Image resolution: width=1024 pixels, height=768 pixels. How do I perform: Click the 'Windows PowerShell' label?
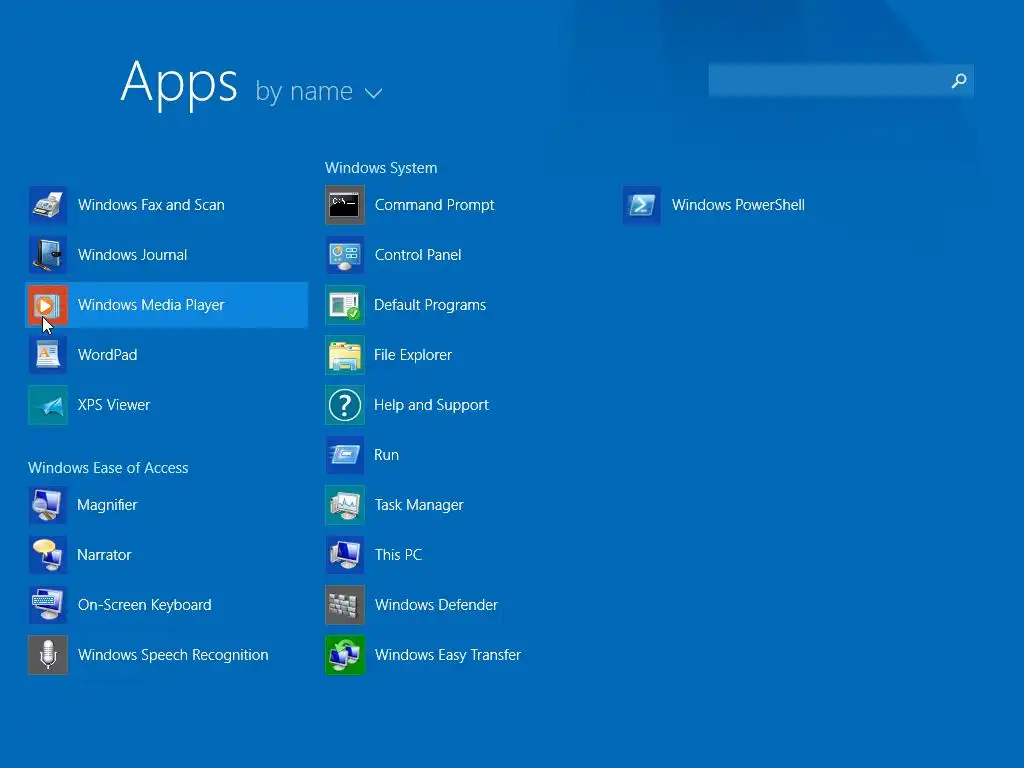pyautogui.click(x=738, y=205)
